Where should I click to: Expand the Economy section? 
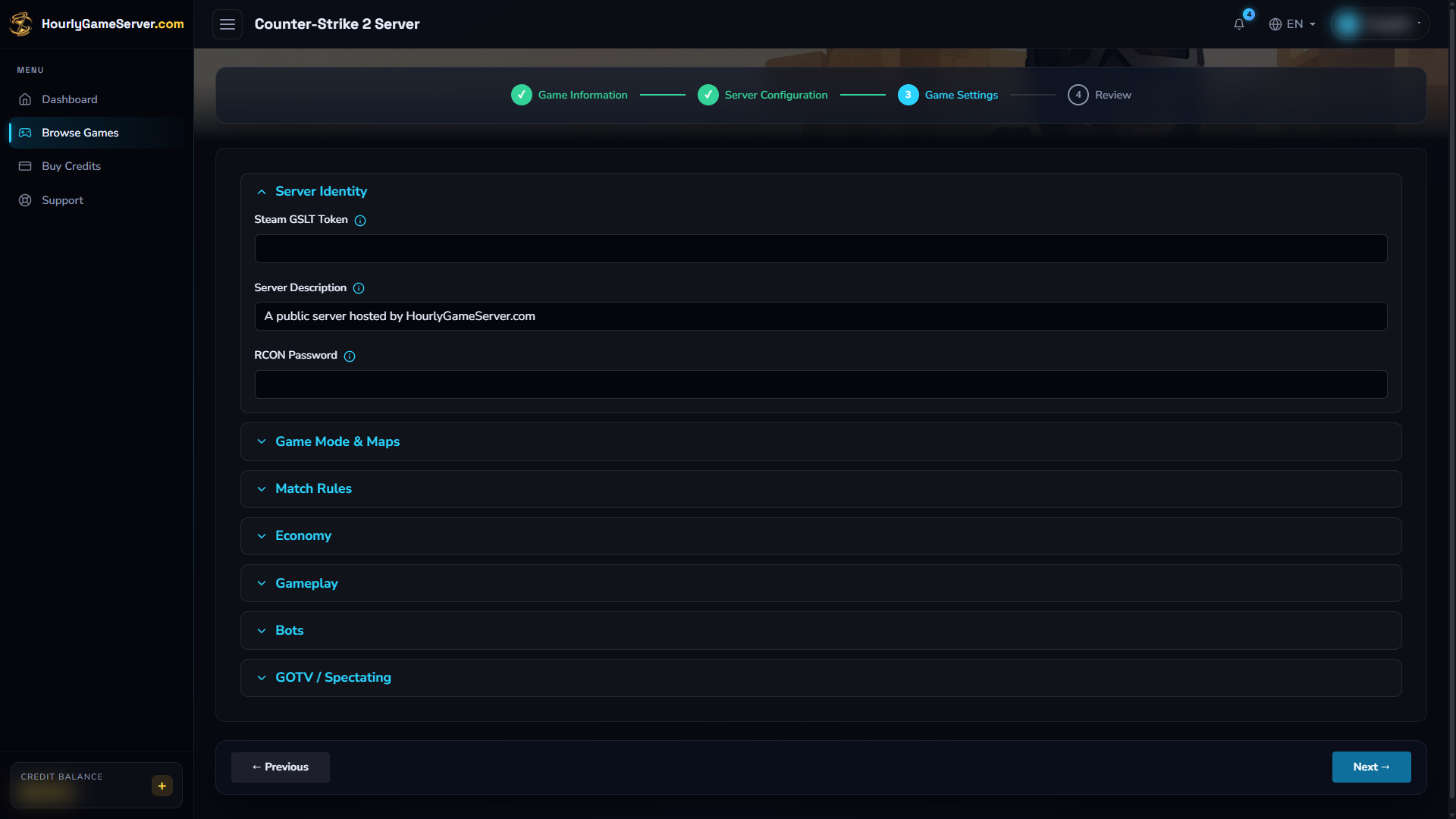click(821, 536)
